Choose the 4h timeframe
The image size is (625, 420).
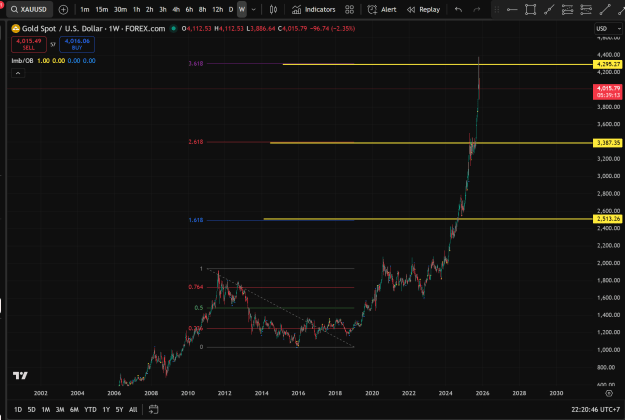[176, 10]
